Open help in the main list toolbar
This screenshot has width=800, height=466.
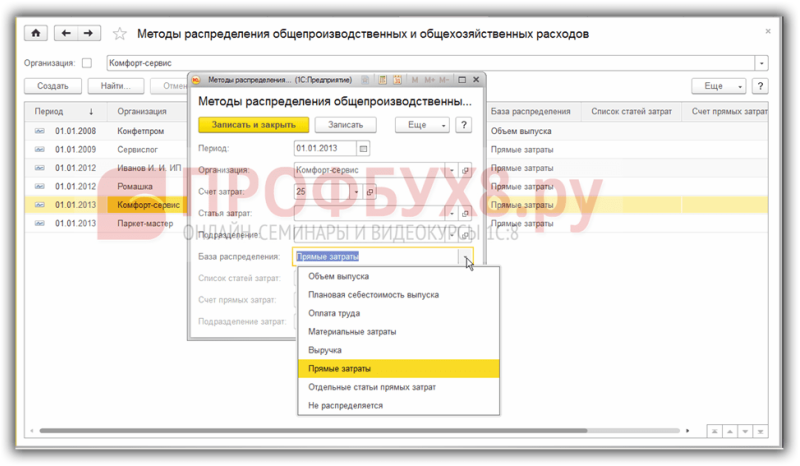tap(760, 86)
